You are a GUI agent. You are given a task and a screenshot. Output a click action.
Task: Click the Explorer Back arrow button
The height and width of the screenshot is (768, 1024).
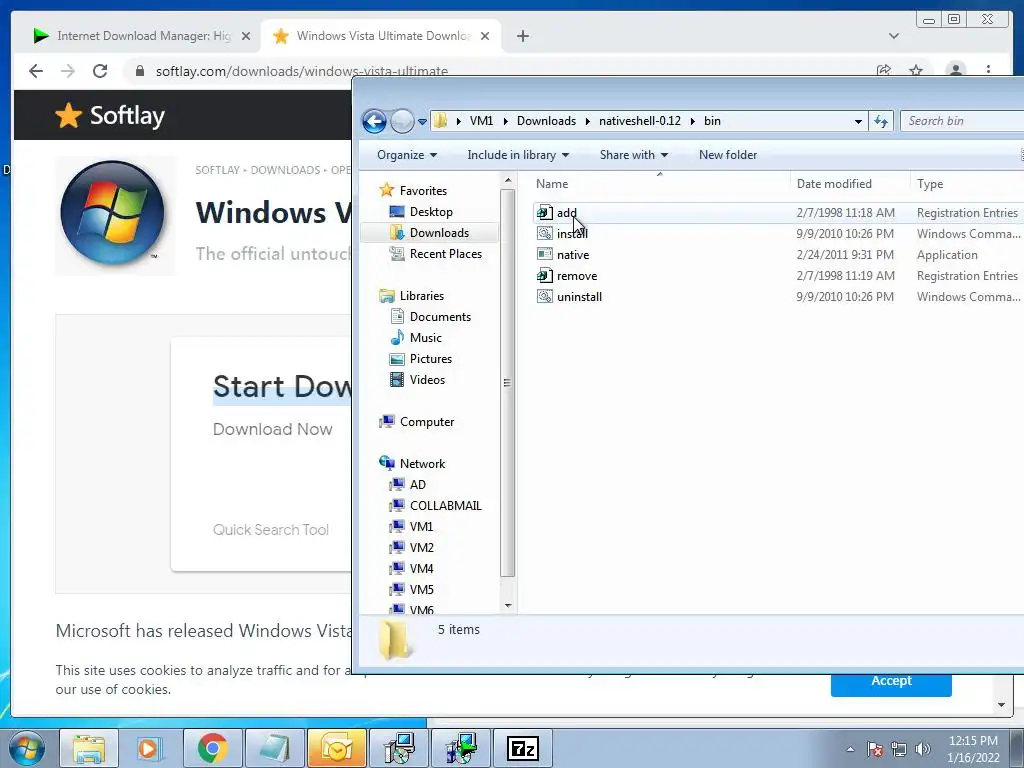tap(374, 121)
